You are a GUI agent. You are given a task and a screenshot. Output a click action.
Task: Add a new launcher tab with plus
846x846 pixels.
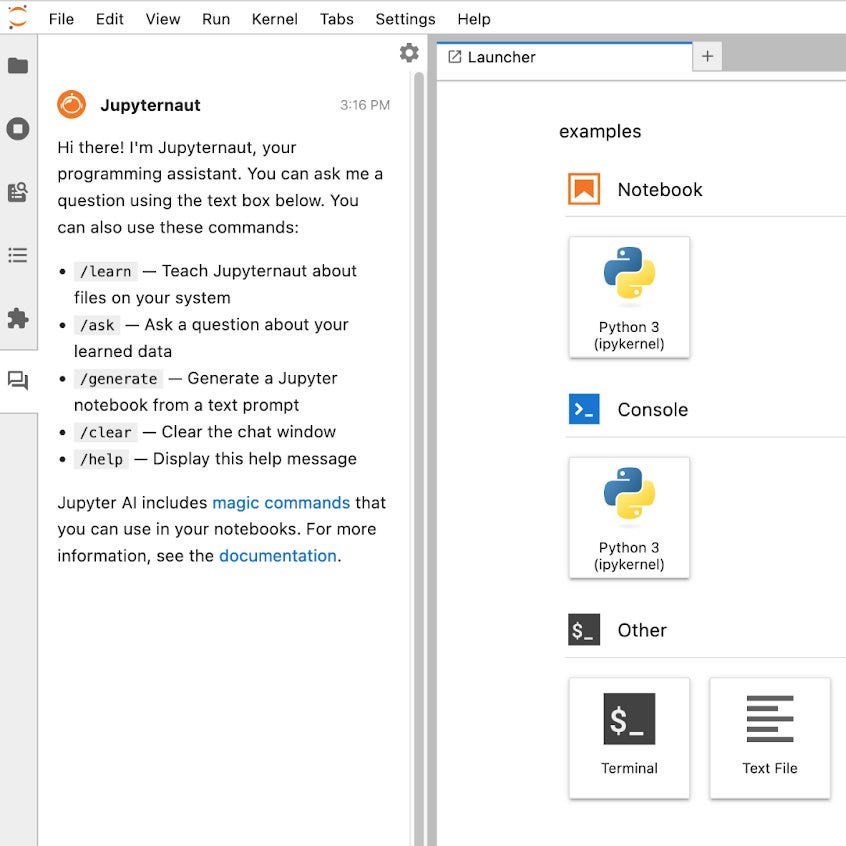click(707, 56)
